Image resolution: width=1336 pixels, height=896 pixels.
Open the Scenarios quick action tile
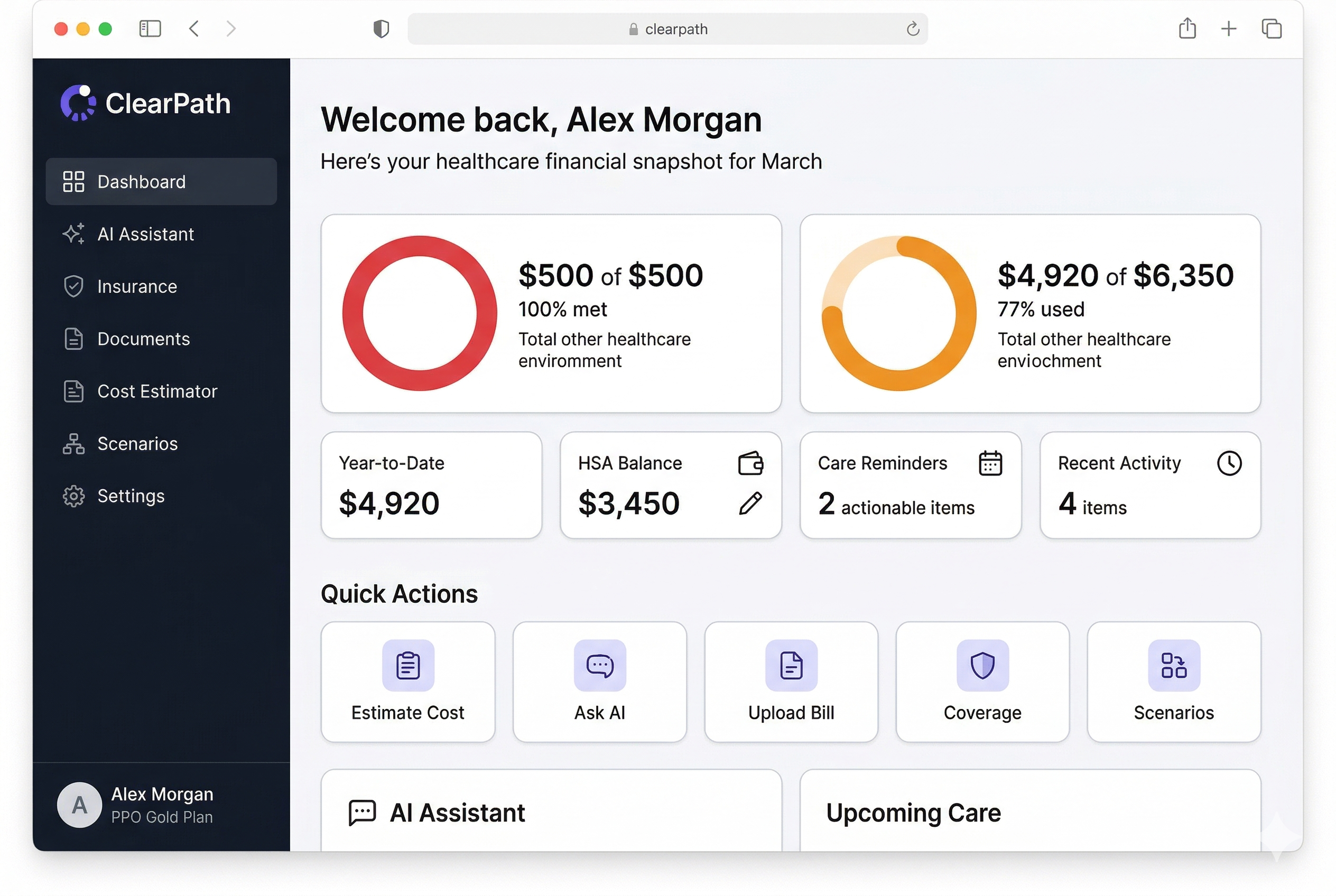(1174, 682)
